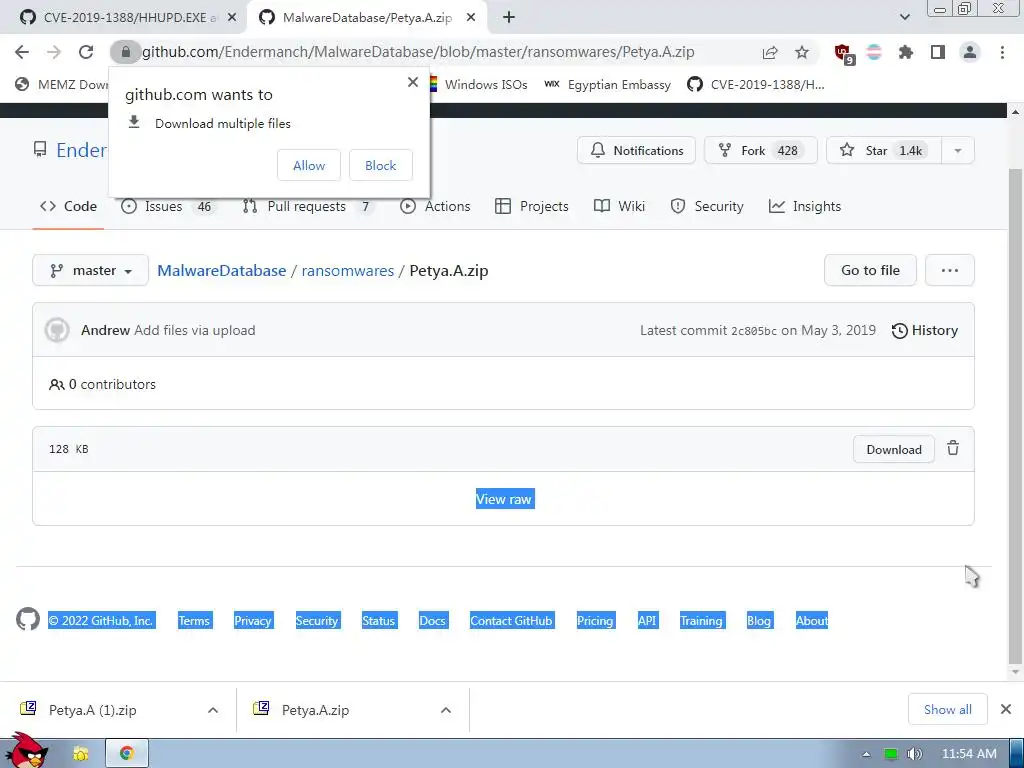
Task: Open the Notifications button
Action: pos(636,150)
